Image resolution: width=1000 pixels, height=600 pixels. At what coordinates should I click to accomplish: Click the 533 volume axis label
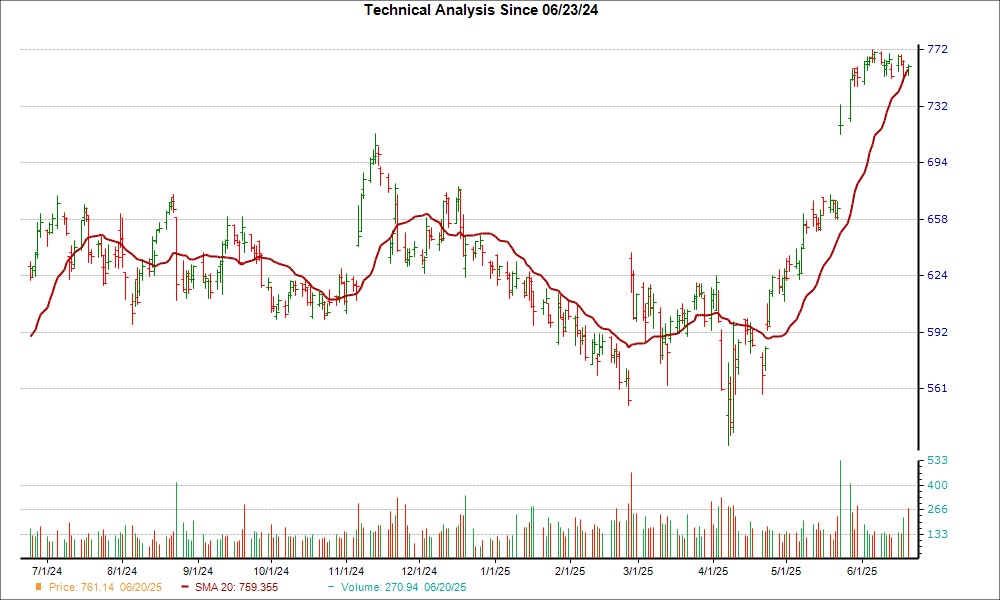(x=937, y=460)
